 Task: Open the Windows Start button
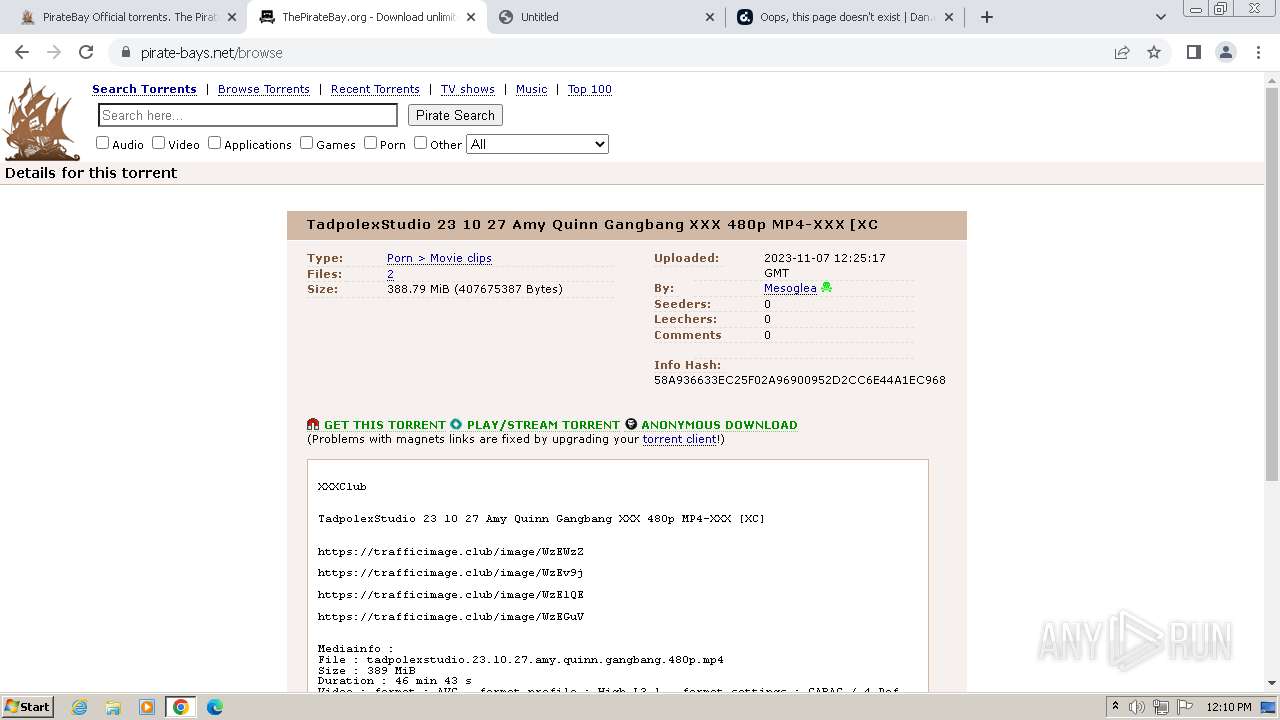(27, 707)
